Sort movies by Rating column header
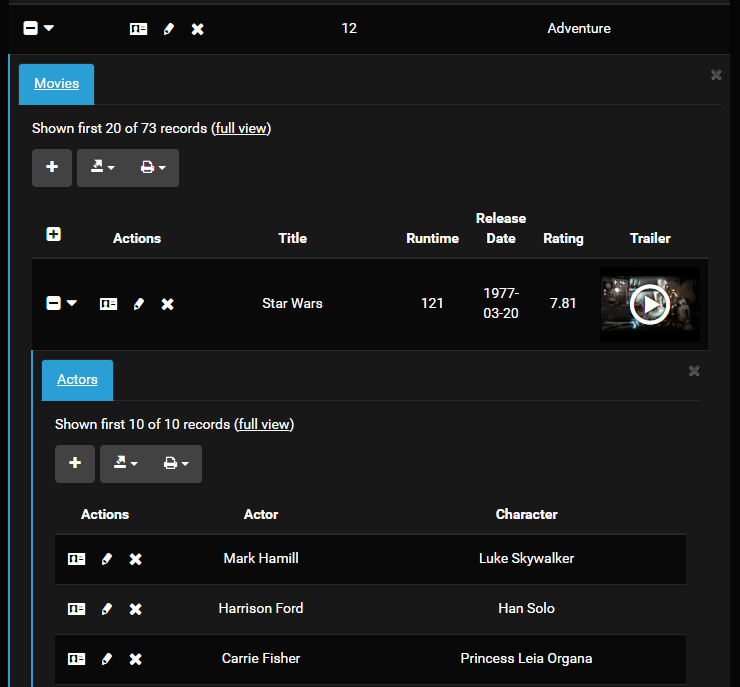The height and width of the screenshot is (687, 740). (x=563, y=238)
